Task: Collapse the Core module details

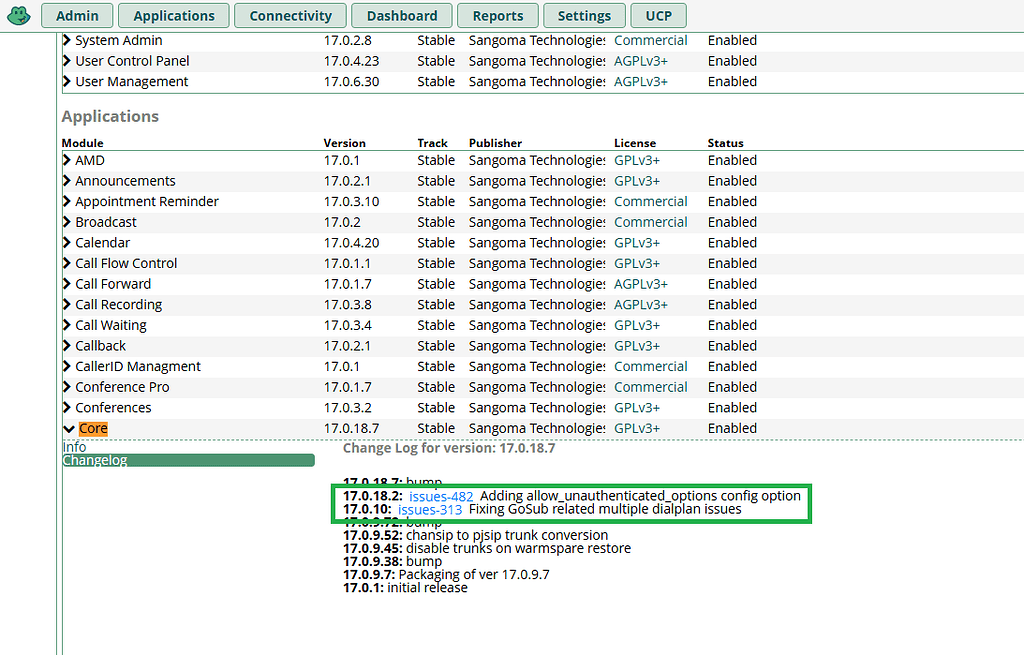Action: pos(67,428)
